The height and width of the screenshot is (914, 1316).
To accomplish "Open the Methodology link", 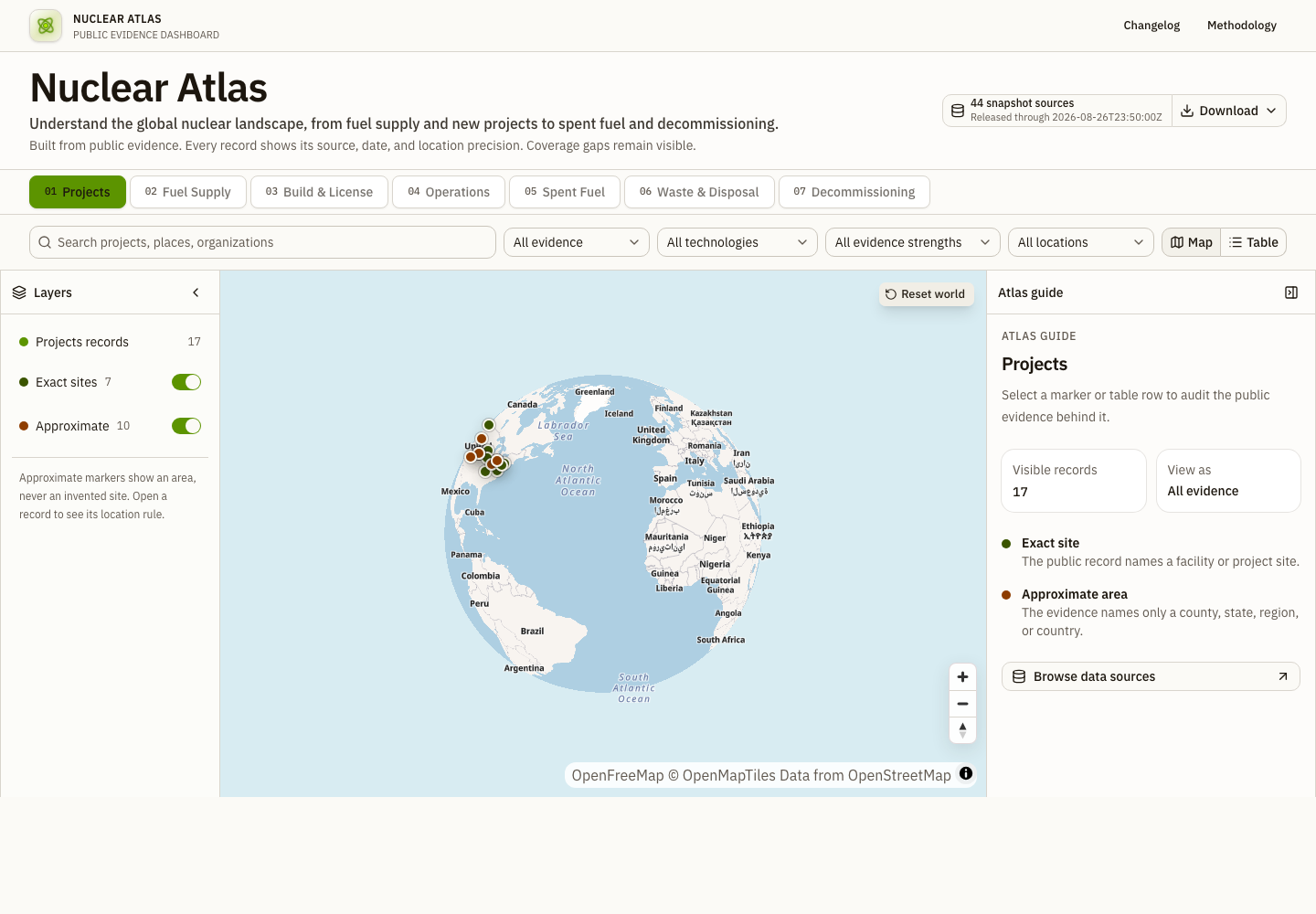I will coord(1242,26).
